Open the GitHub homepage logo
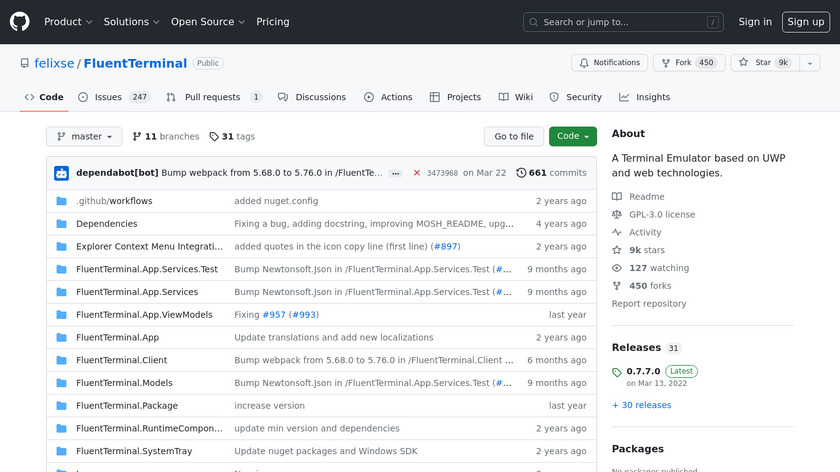The image size is (840, 472). pyautogui.click(x=20, y=22)
